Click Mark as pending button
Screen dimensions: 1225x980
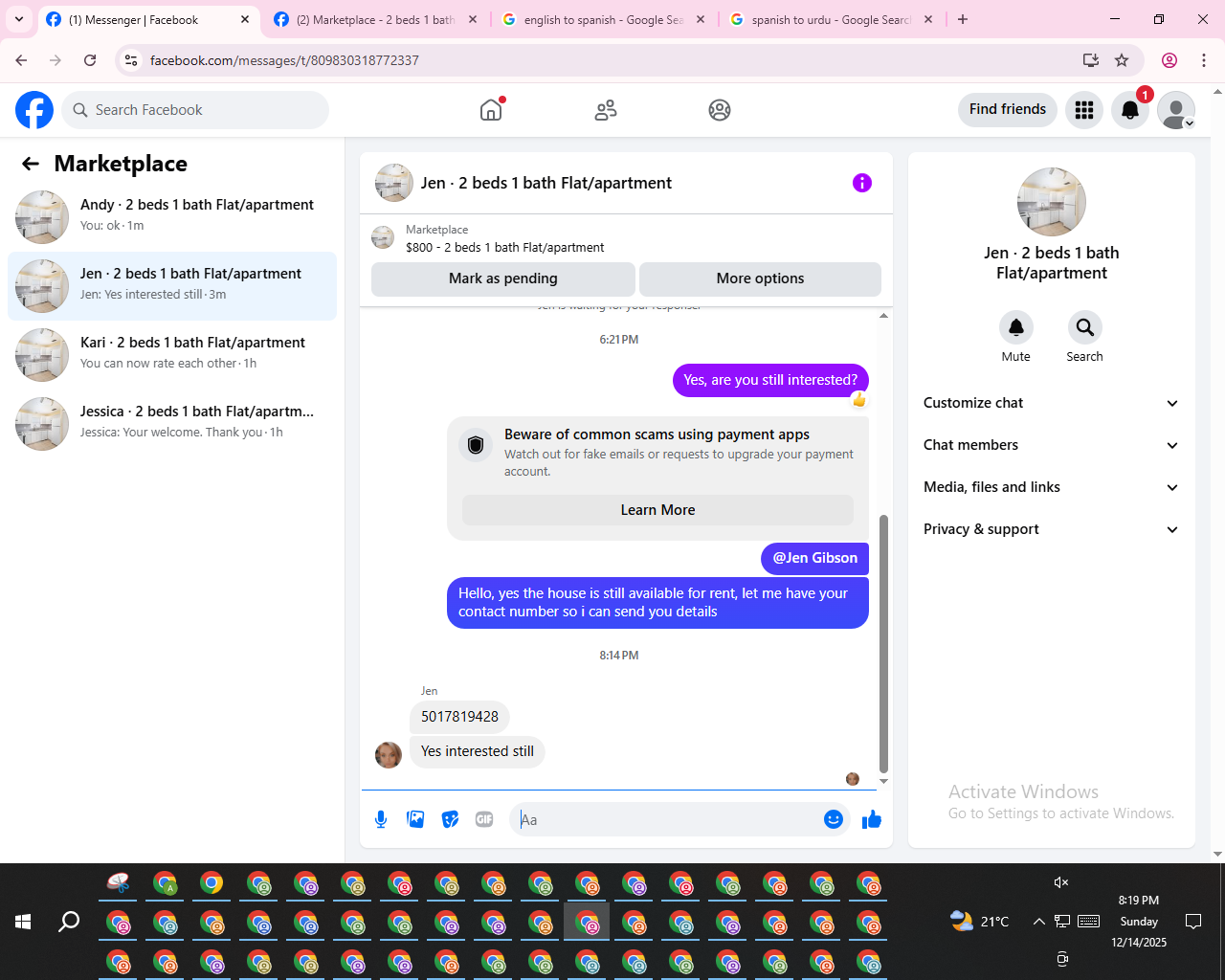click(503, 278)
